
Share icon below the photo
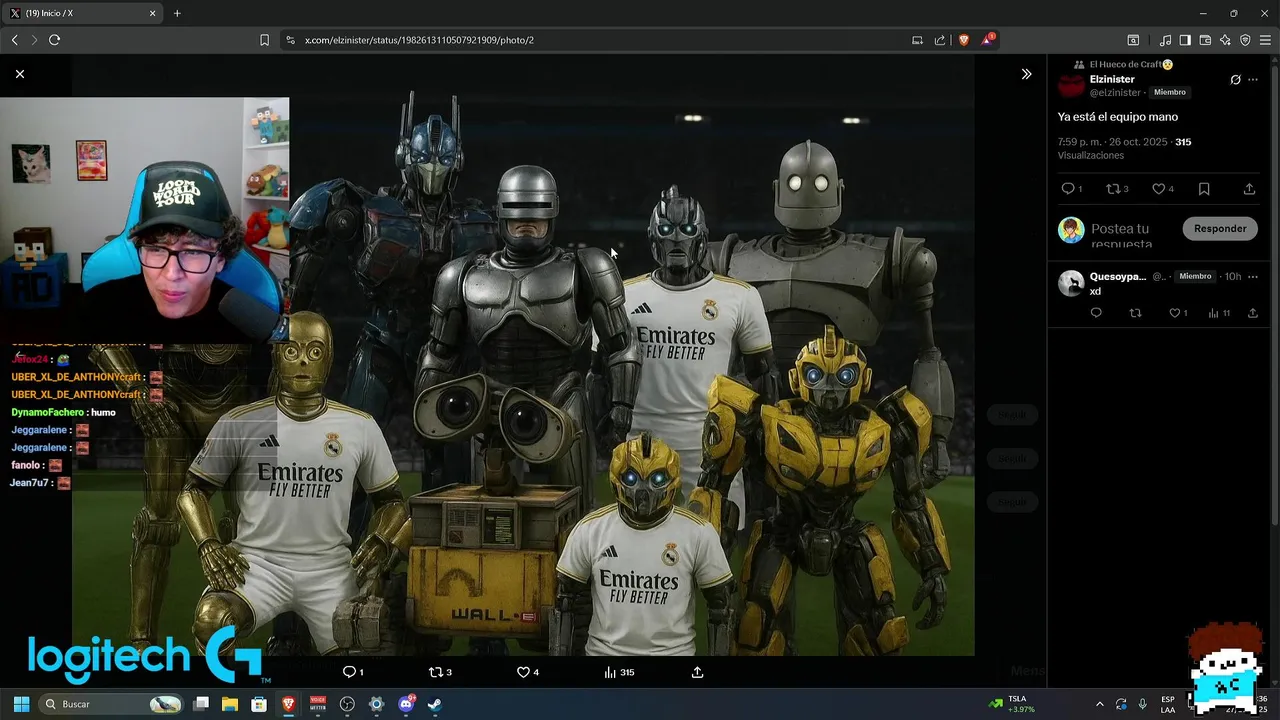(x=697, y=672)
